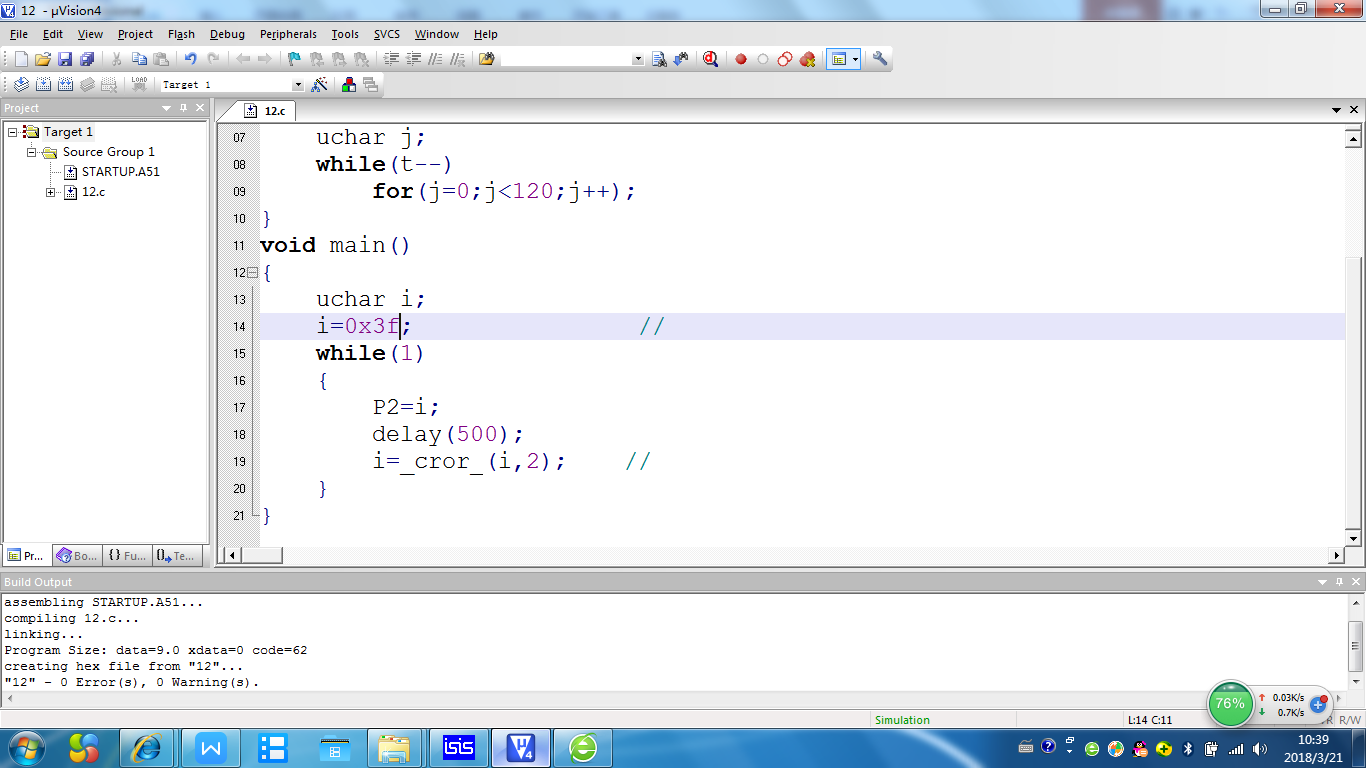Create a new file with the New icon
The image size is (1366, 768).
click(x=21, y=59)
